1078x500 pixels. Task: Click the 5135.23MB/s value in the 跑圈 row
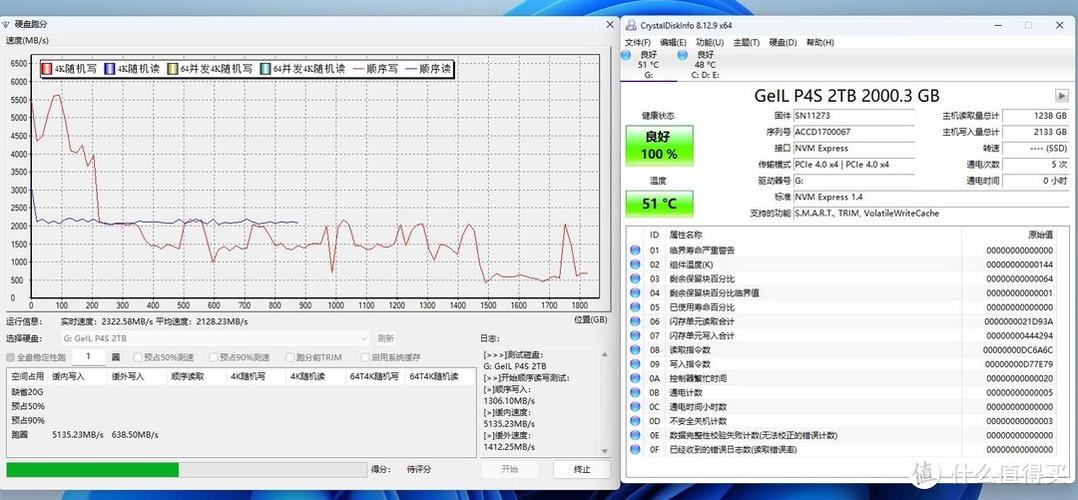[78, 435]
